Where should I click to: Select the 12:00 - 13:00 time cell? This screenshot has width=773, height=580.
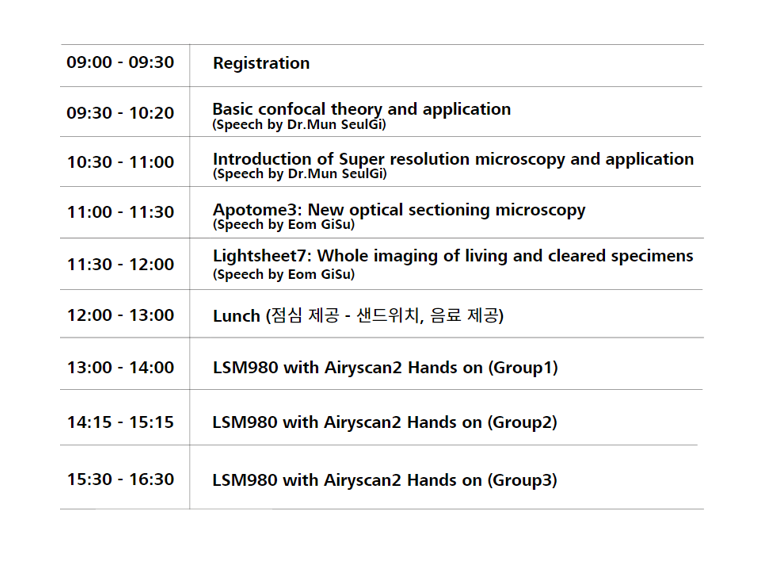(120, 315)
